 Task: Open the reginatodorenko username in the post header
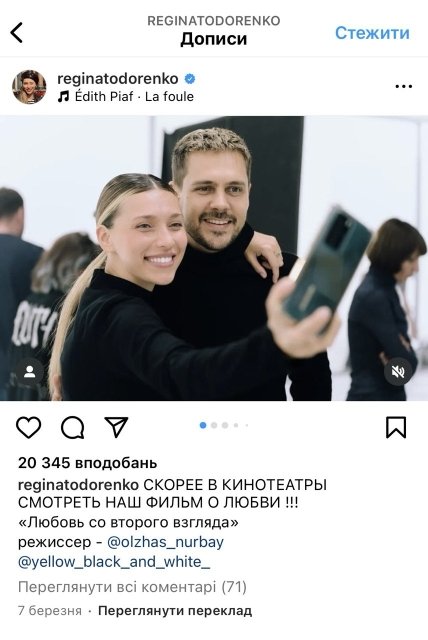click(x=118, y=78)
